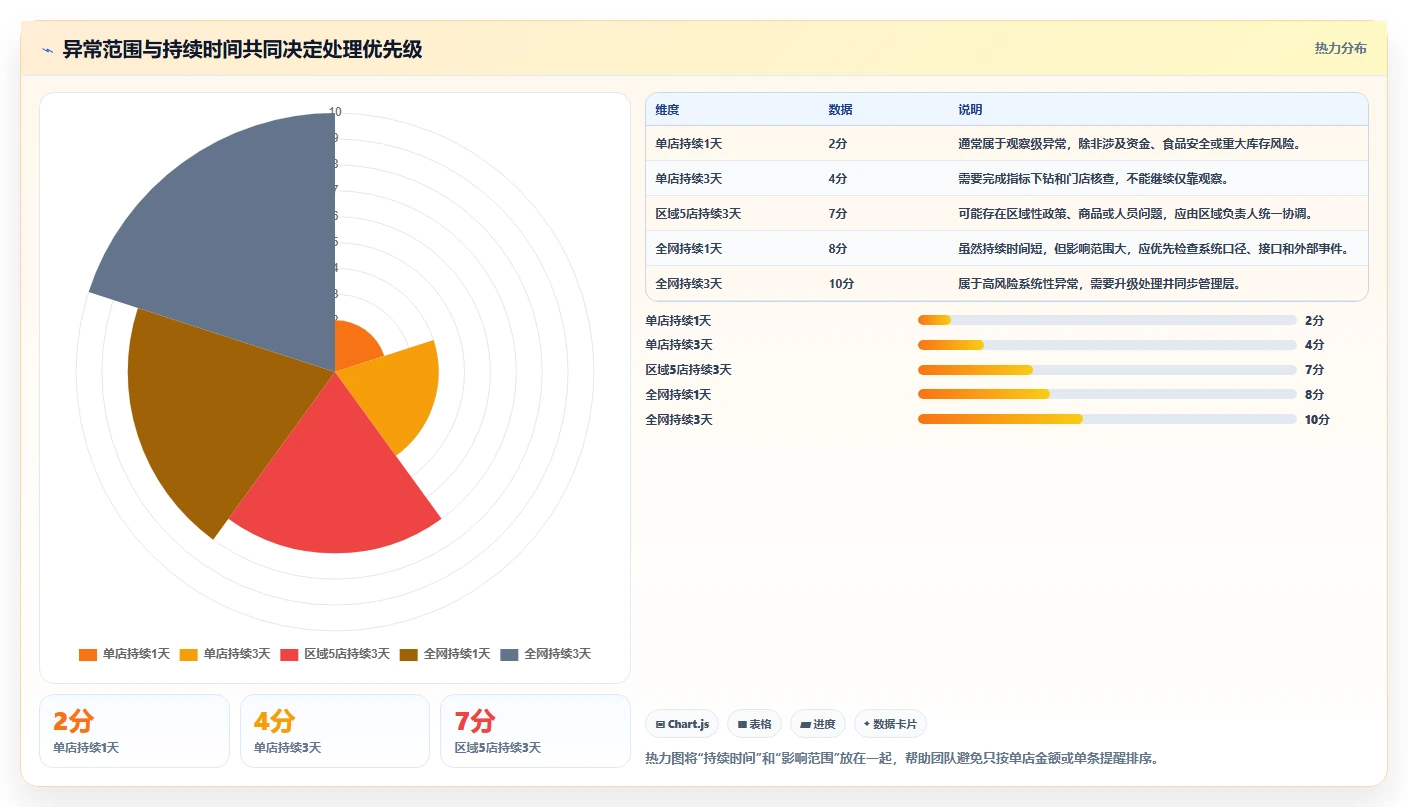1408x807 pixels.
Task: Select the 数据卡片 tag chip
Action: [890, 724]
